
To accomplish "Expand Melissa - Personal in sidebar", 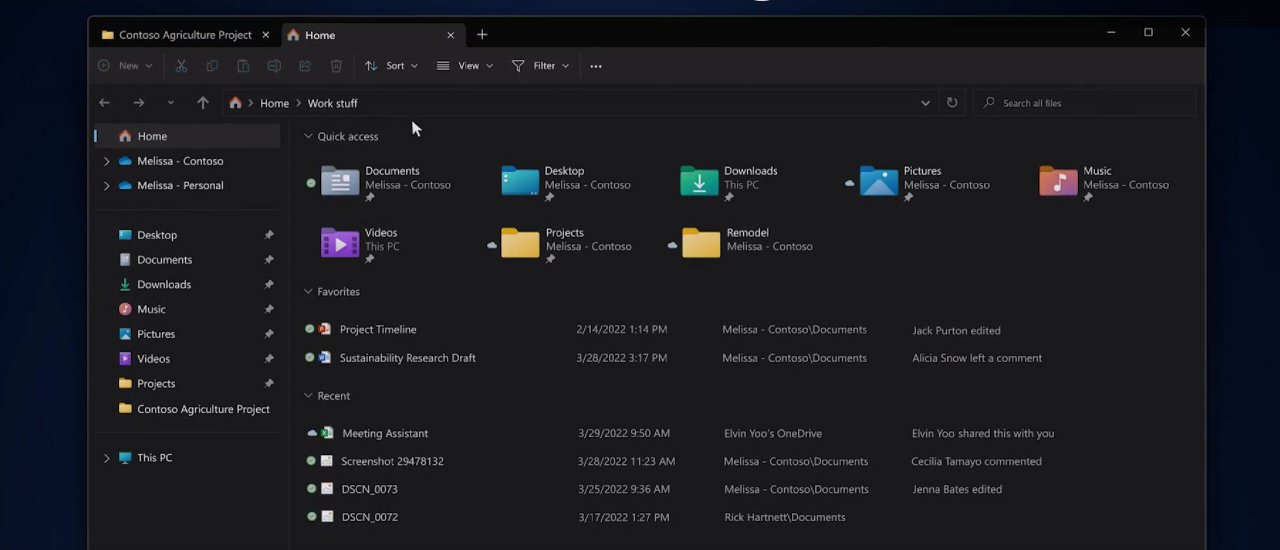I will (x=106, y=185).
